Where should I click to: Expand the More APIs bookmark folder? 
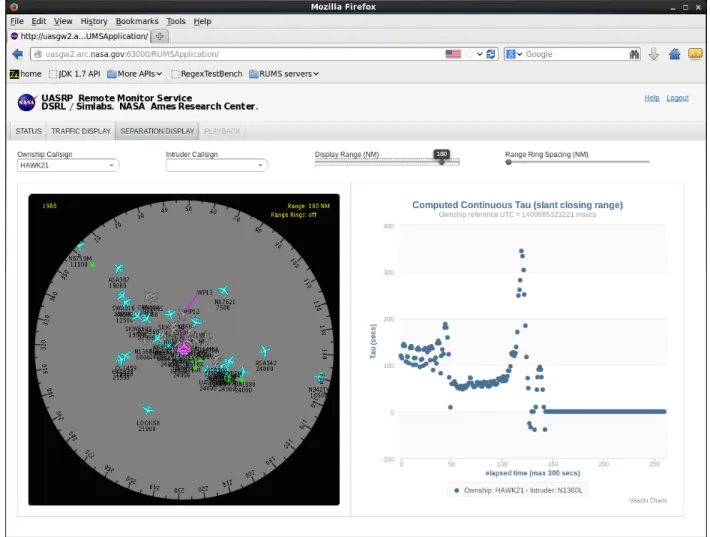(x=134, y=74)
